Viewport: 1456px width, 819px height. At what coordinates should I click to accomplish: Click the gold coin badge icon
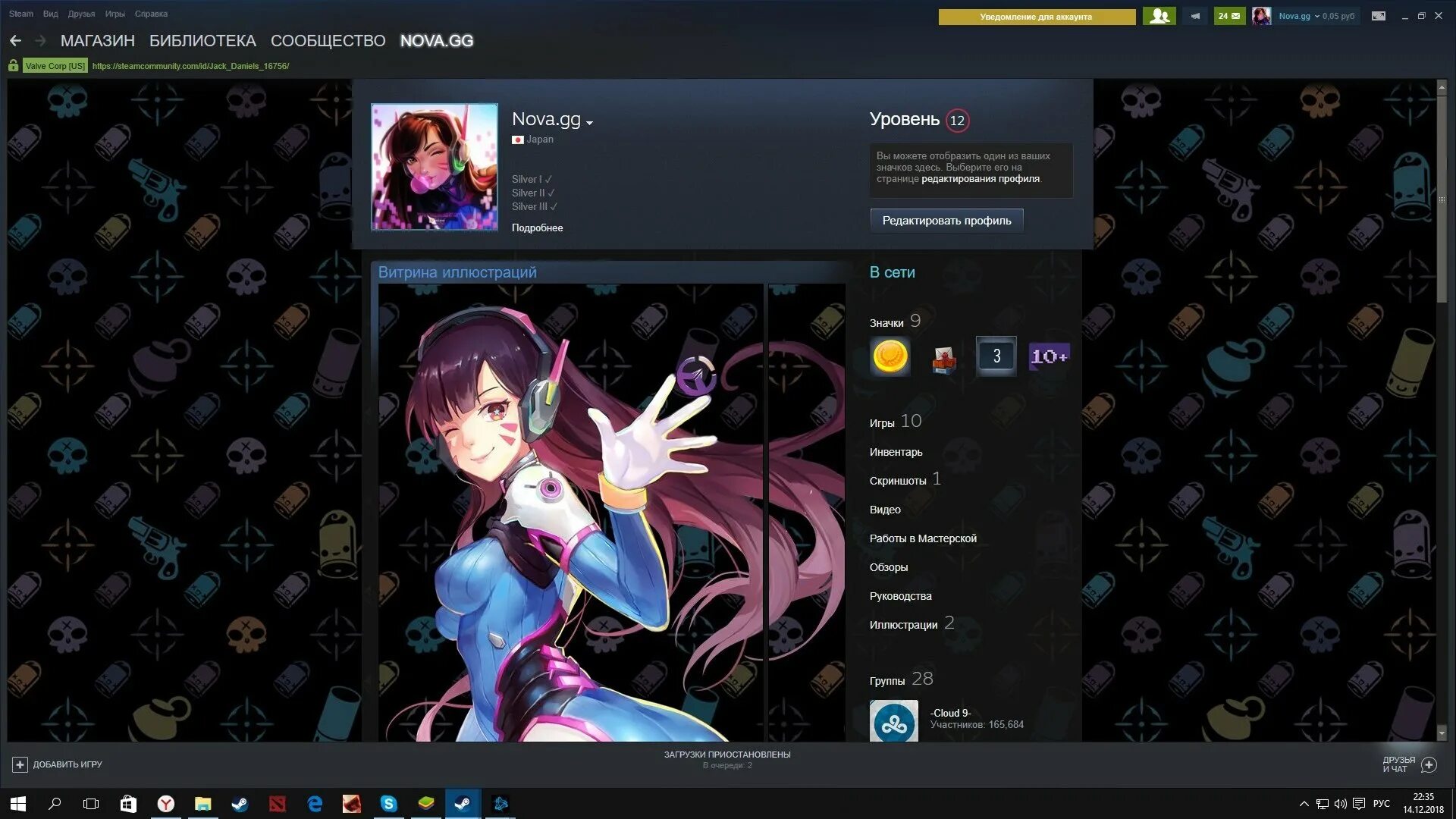click(890, 356)
